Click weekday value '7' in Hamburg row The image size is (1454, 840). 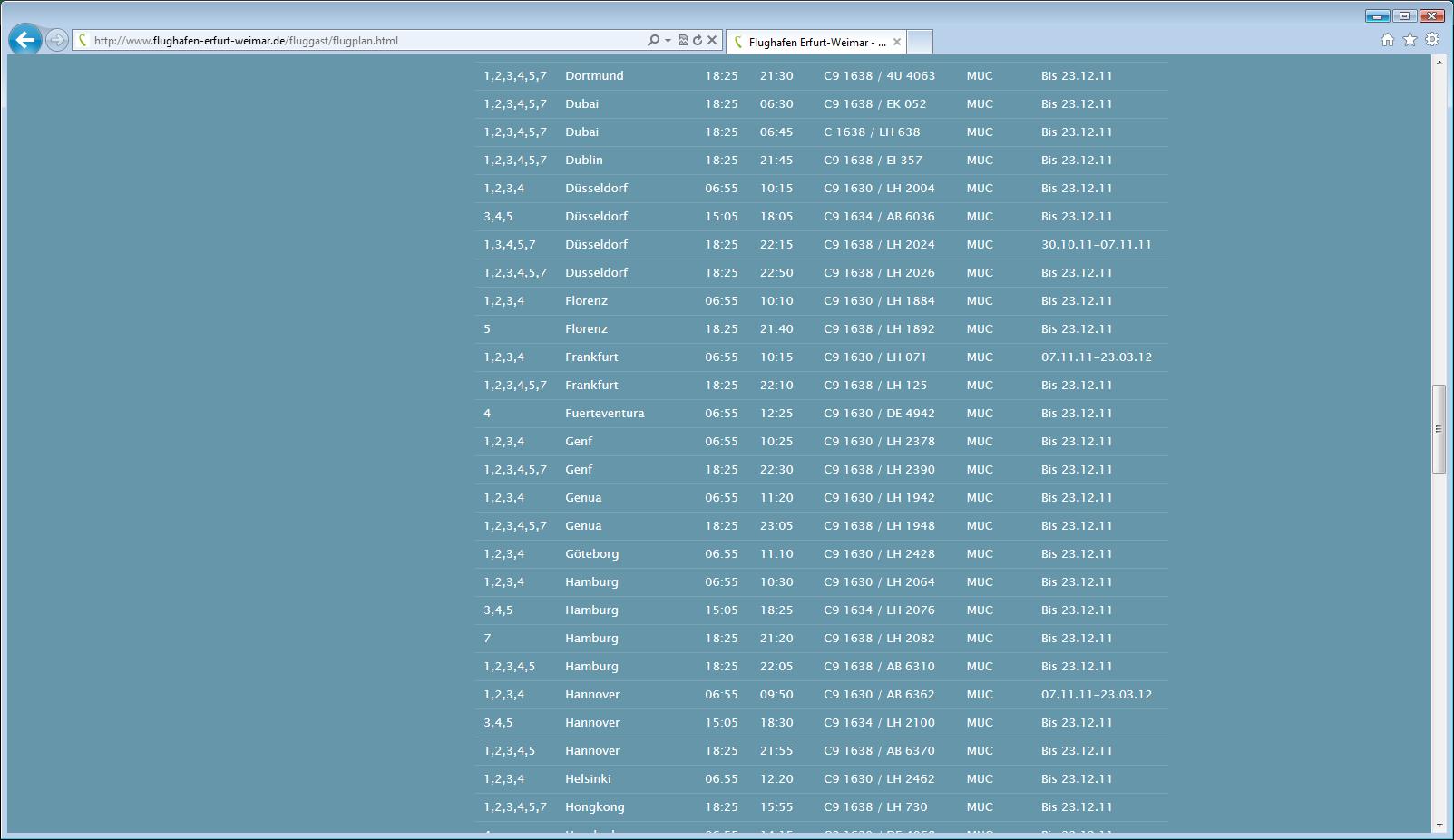[487, 639]
